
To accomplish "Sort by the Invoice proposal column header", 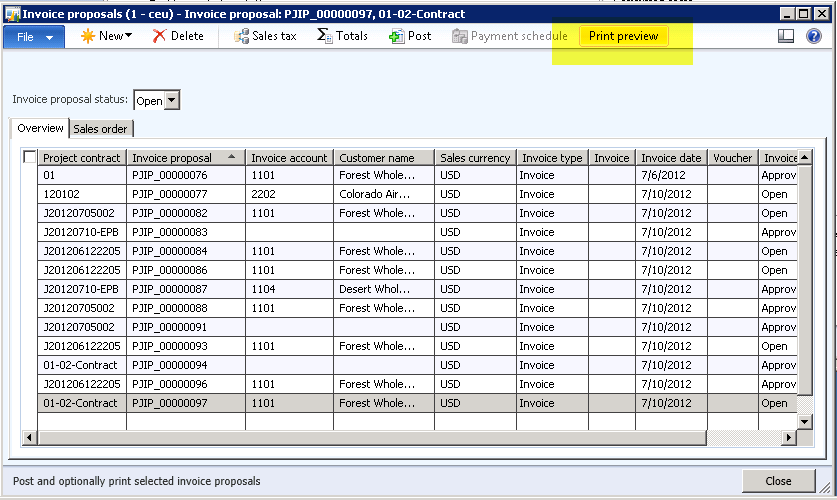I will pos(172,157).
